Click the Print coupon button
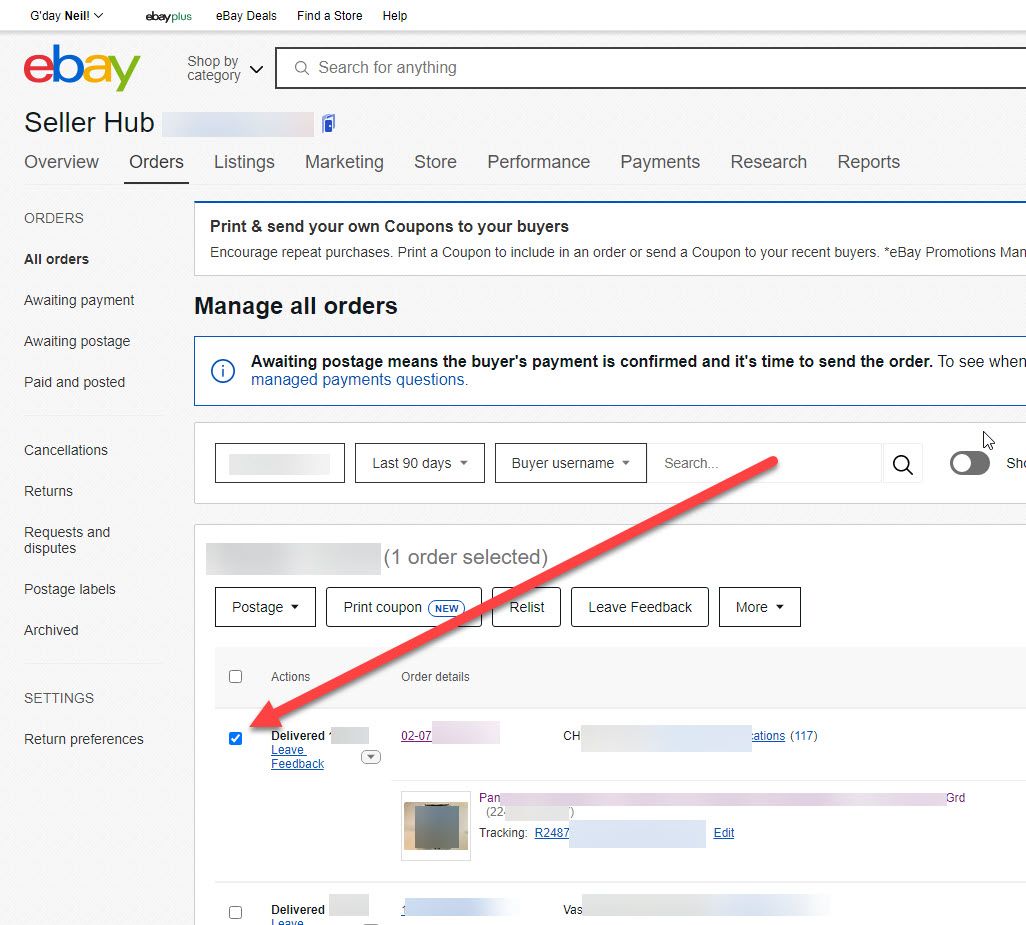The image size is (1026, 925). coord(404,607)
